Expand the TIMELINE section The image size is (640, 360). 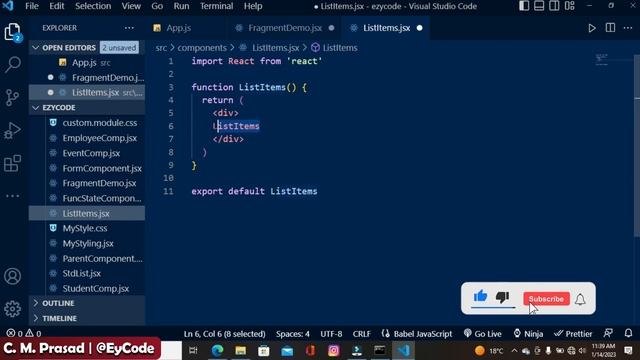(x=36, y=318)
